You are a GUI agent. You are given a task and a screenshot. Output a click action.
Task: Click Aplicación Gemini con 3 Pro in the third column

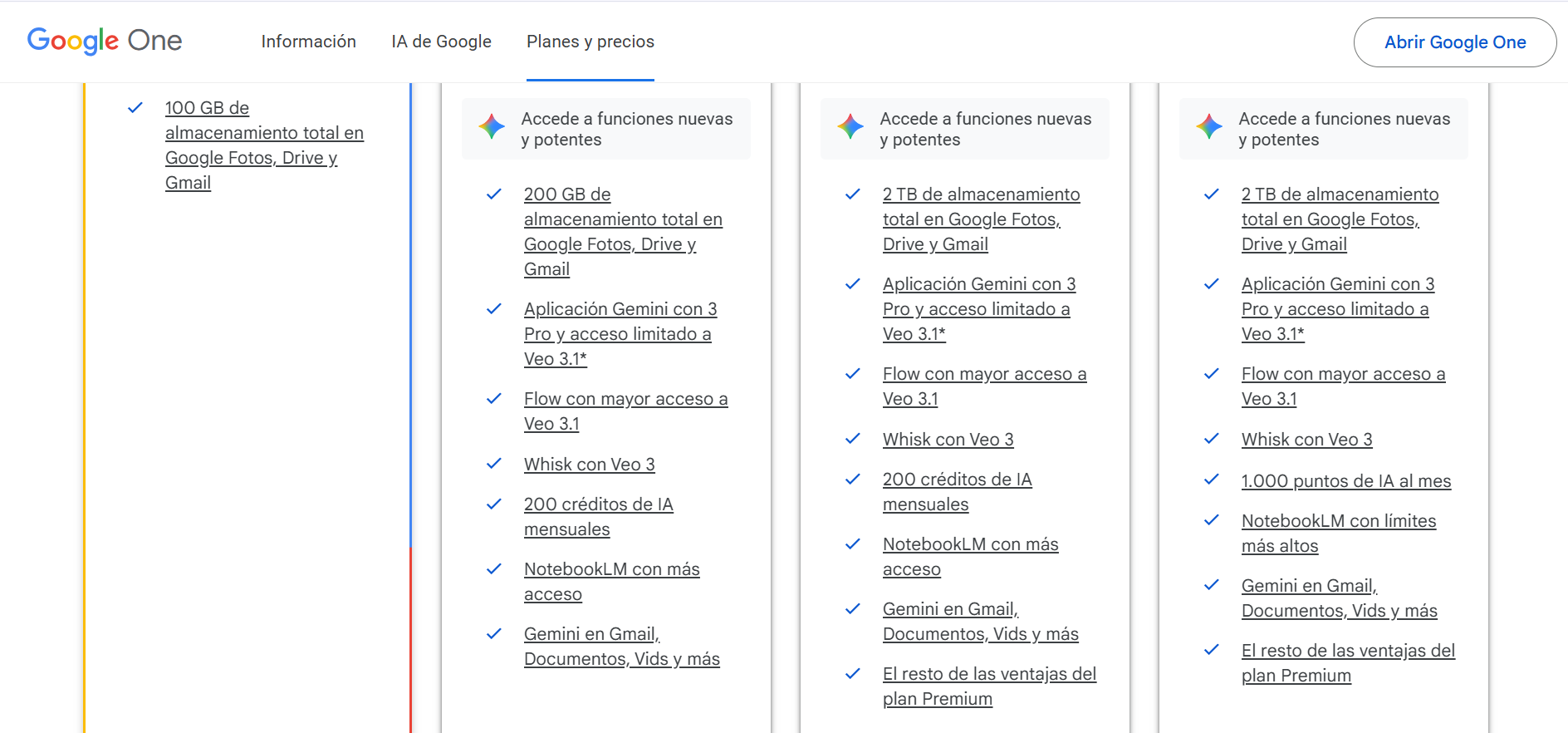(x=978, y=308)
